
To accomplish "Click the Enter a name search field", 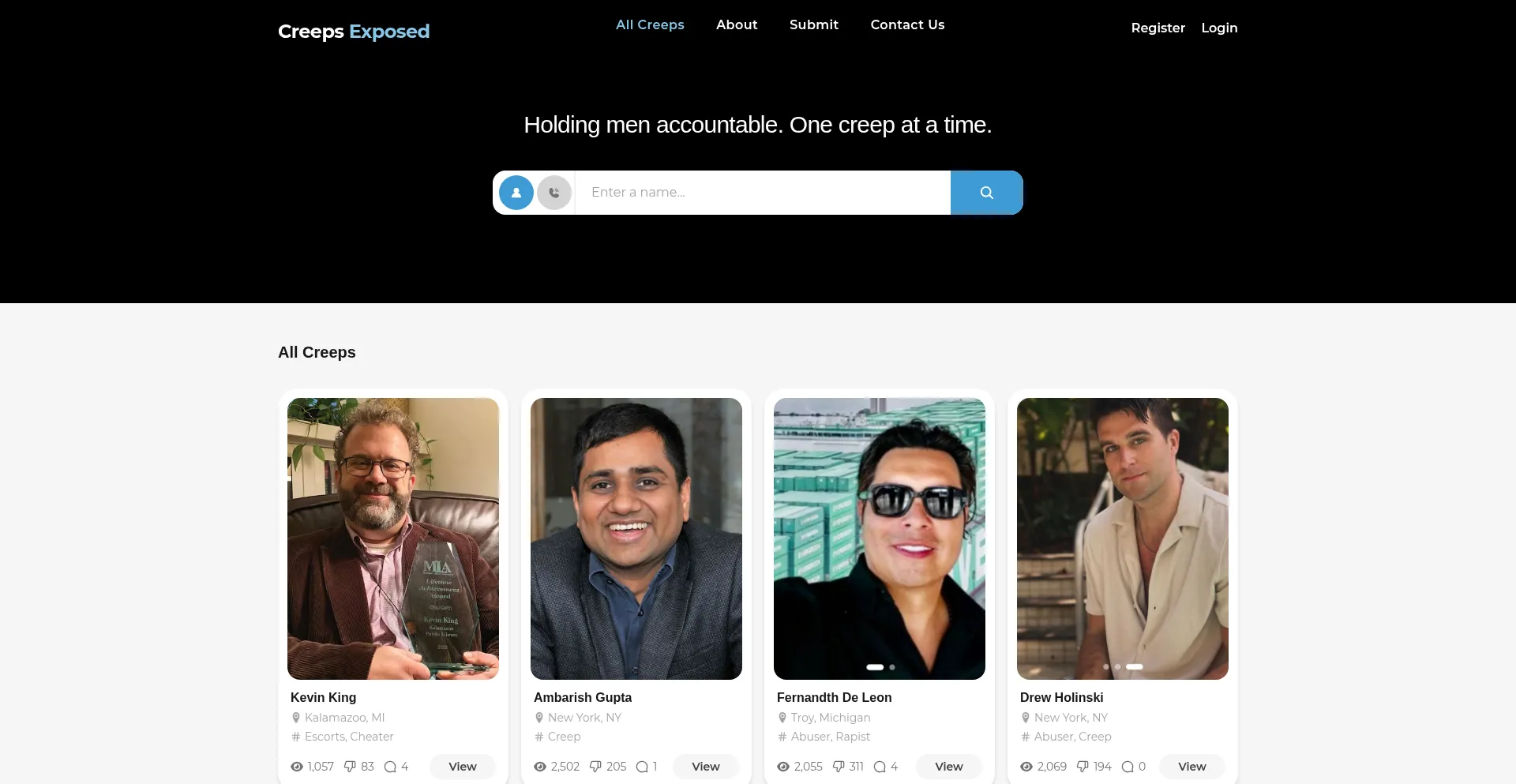I will point(763,193).
